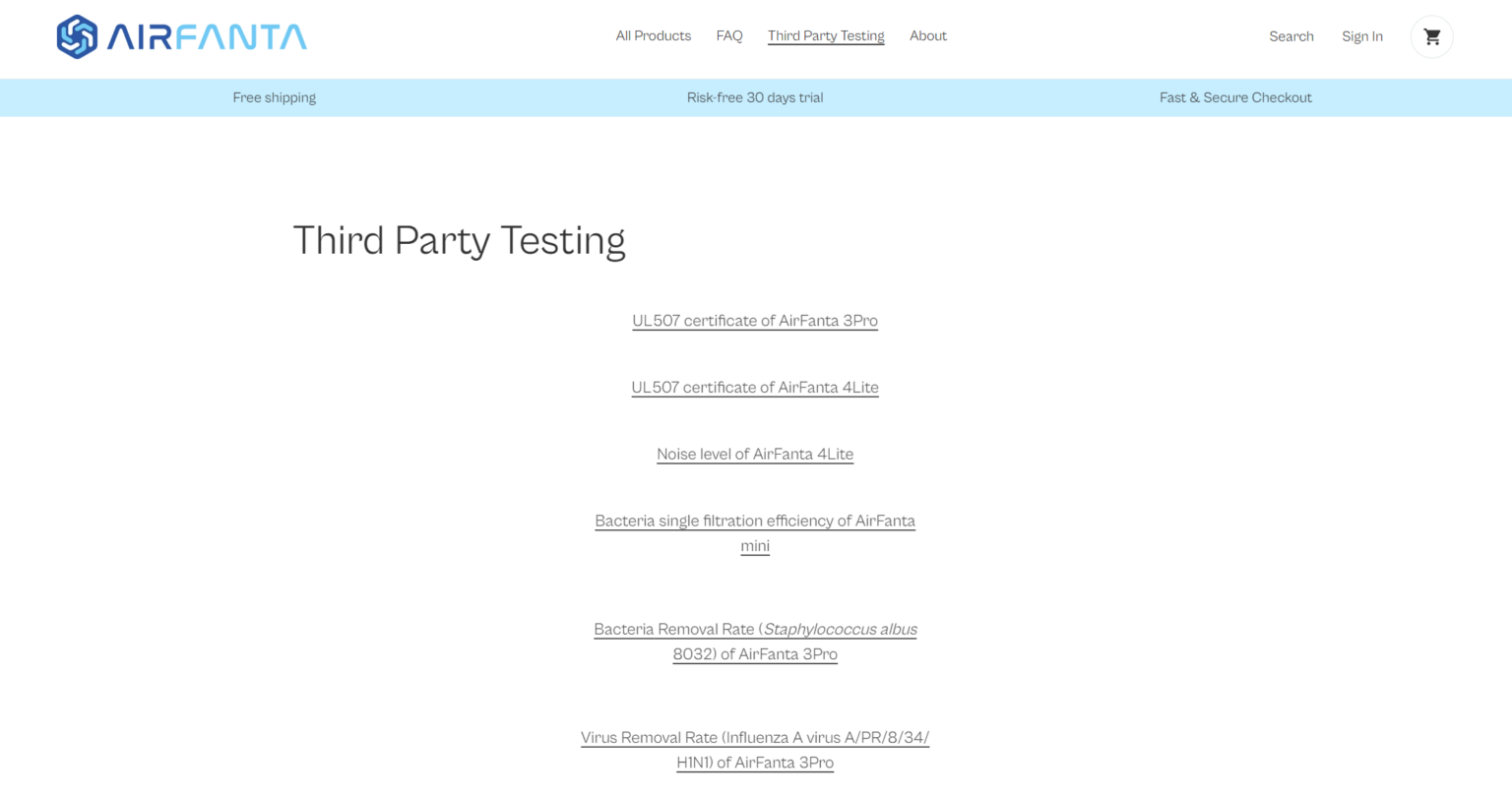This screenshot has height=797, width=1512.
Task: Click the Risk-free 30 days trial text
Action: 755,97
